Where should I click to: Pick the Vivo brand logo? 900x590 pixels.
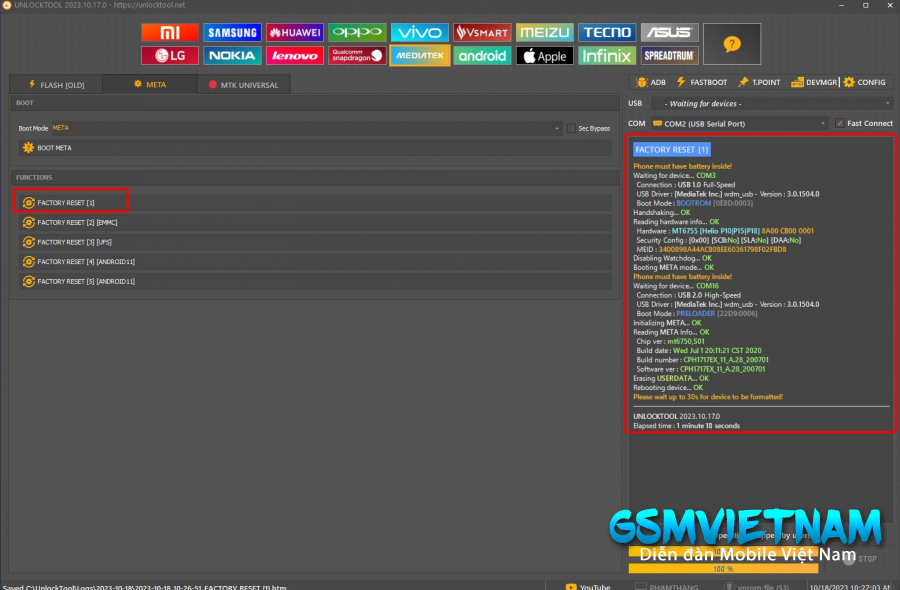tap(420, 33)
